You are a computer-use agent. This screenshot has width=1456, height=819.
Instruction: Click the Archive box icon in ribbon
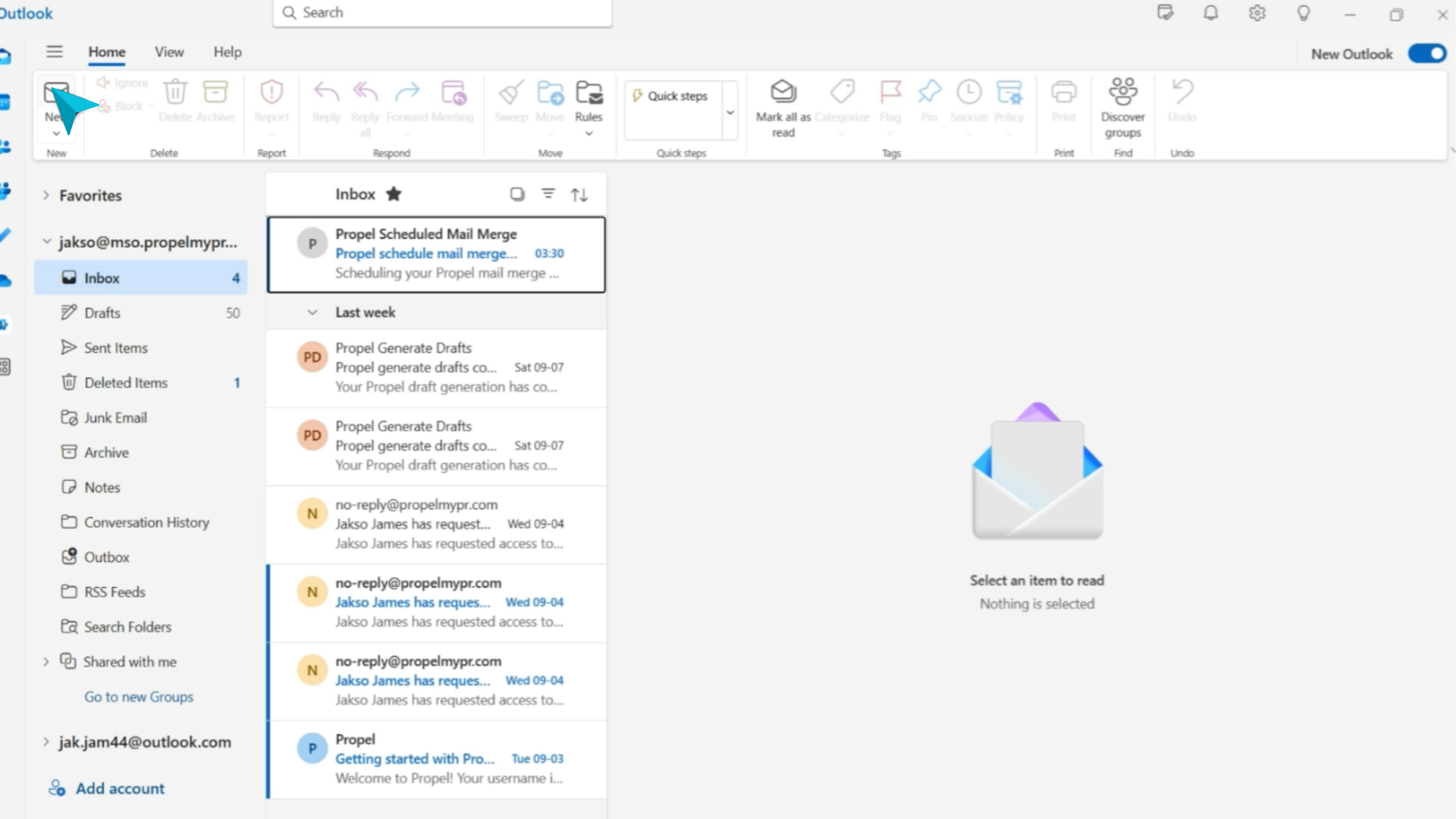pyautogui.click(x=215, y=92)
